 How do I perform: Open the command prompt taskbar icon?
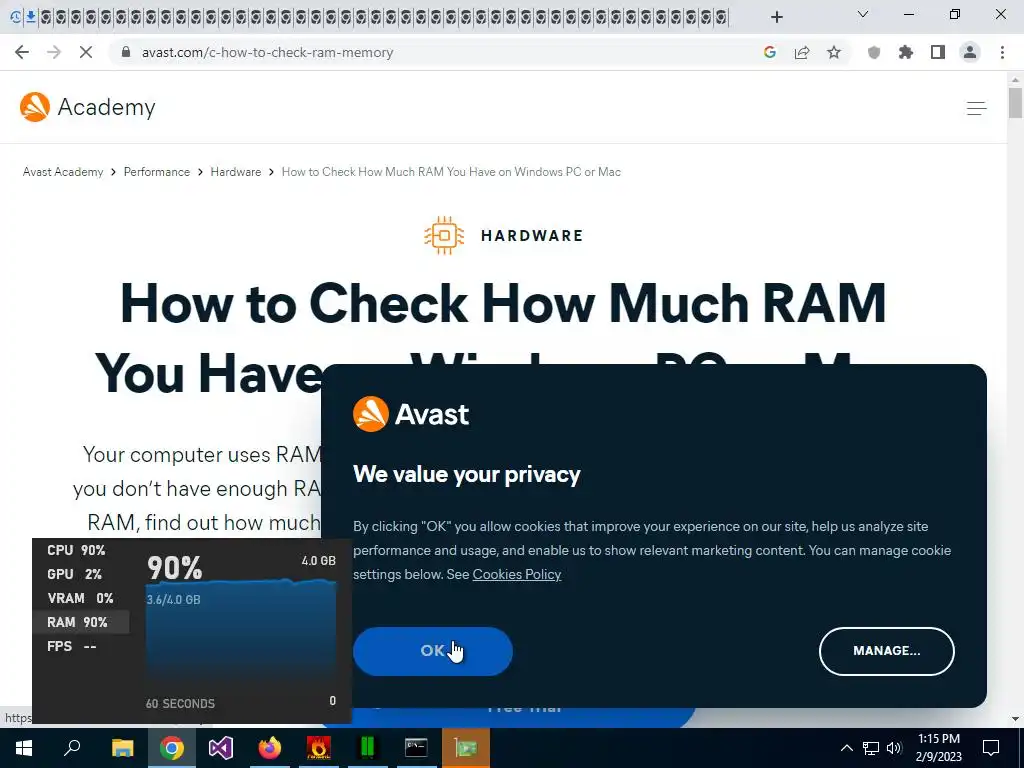(x=416, y=748)
